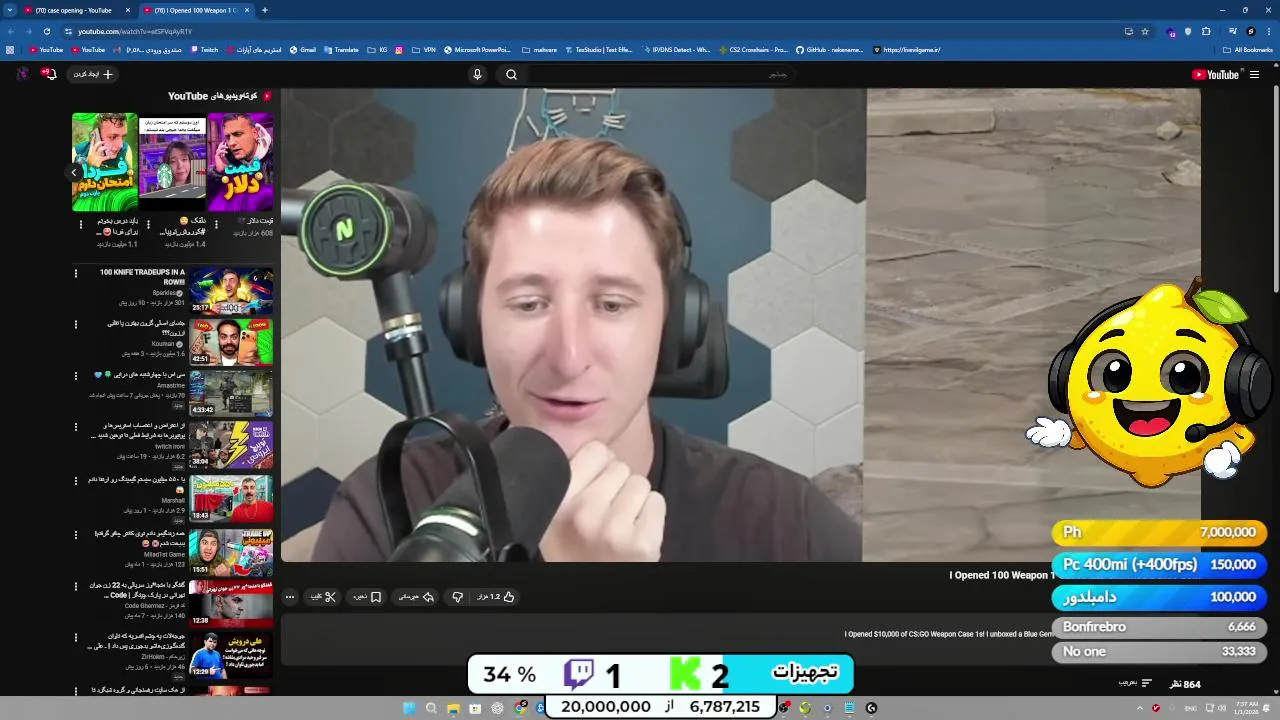Open more actions menu beside the Clip button

coord(290,597)
